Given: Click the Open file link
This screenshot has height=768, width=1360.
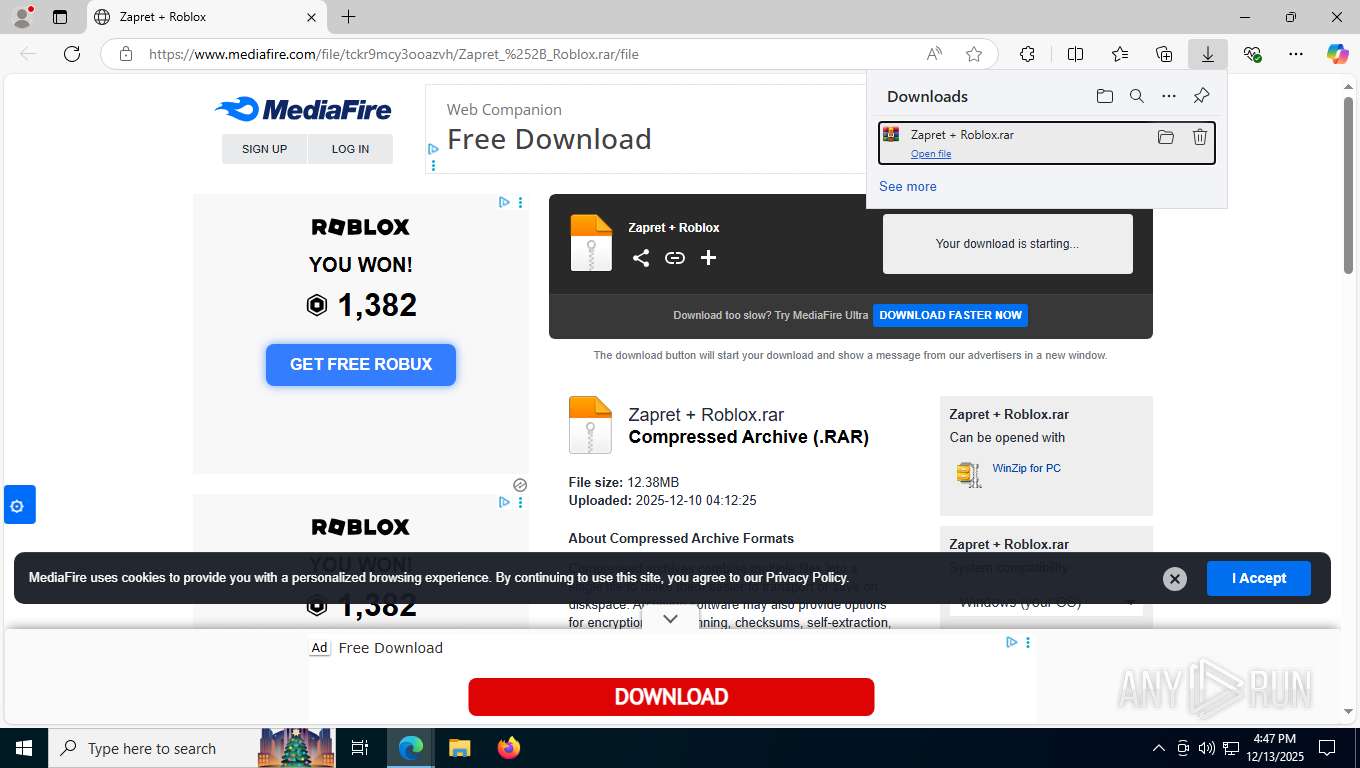Looking at the screenshot, I should pos(931,154).
